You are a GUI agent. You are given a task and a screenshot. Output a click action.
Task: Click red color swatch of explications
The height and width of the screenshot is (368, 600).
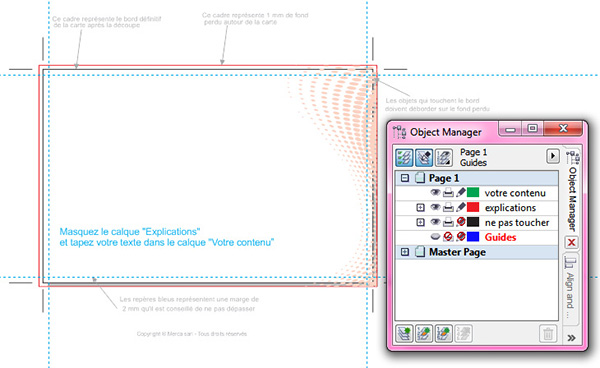coord(473,207)
